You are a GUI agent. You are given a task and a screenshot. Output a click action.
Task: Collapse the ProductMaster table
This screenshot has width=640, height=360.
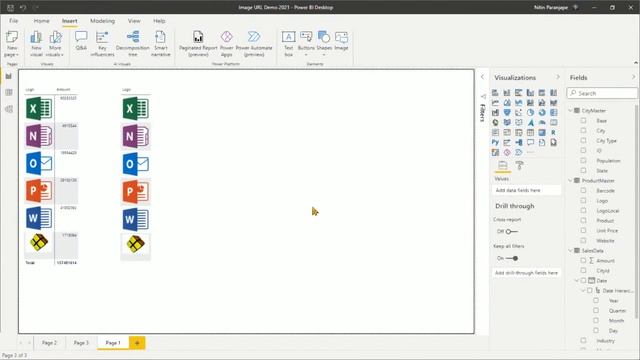pyautogui.click(x=571, y=180)
